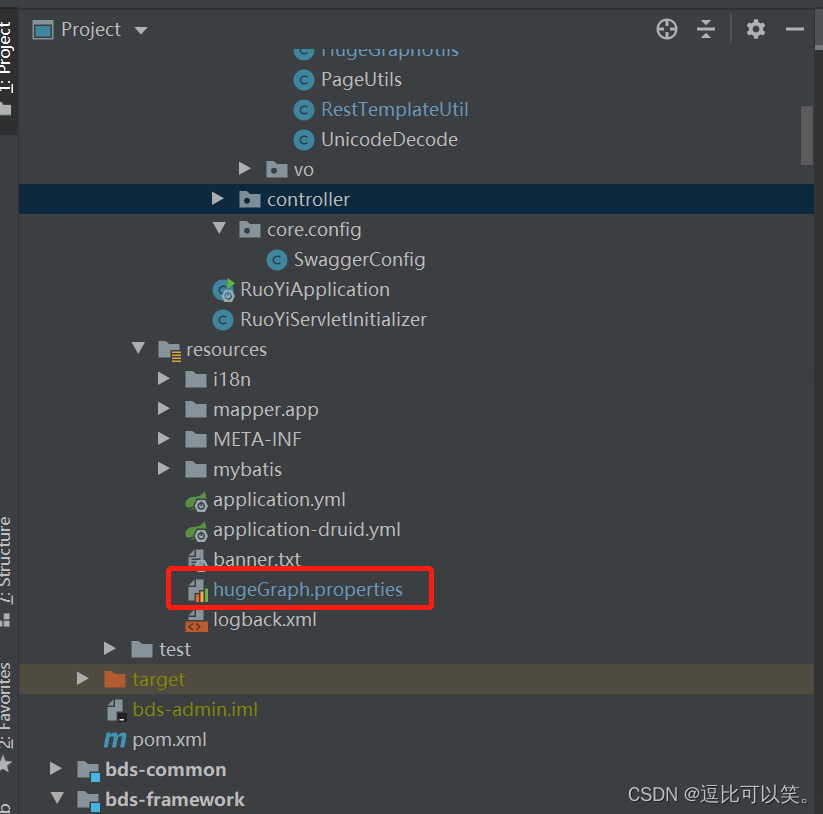Click the i18n folder icon

(196, 379)
